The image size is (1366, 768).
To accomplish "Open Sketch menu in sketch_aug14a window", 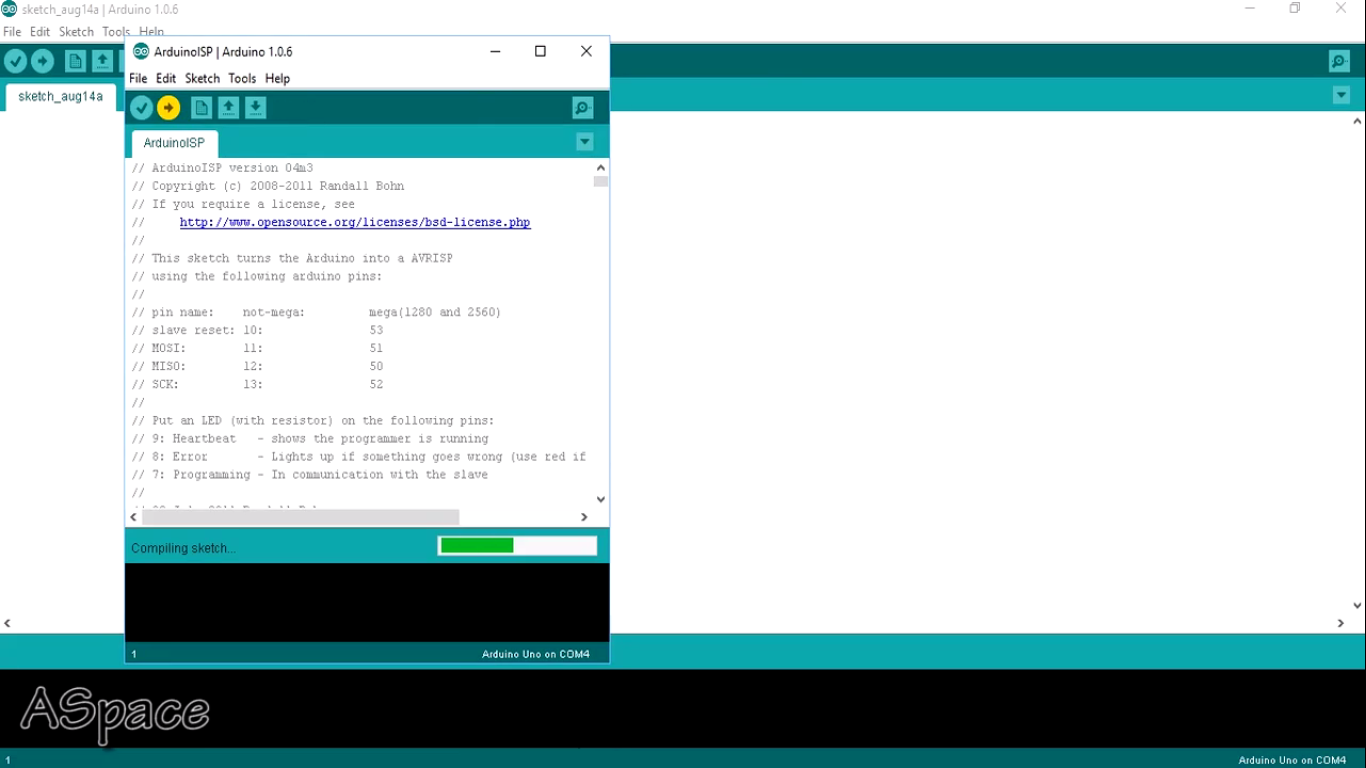I will click(76, 32).
